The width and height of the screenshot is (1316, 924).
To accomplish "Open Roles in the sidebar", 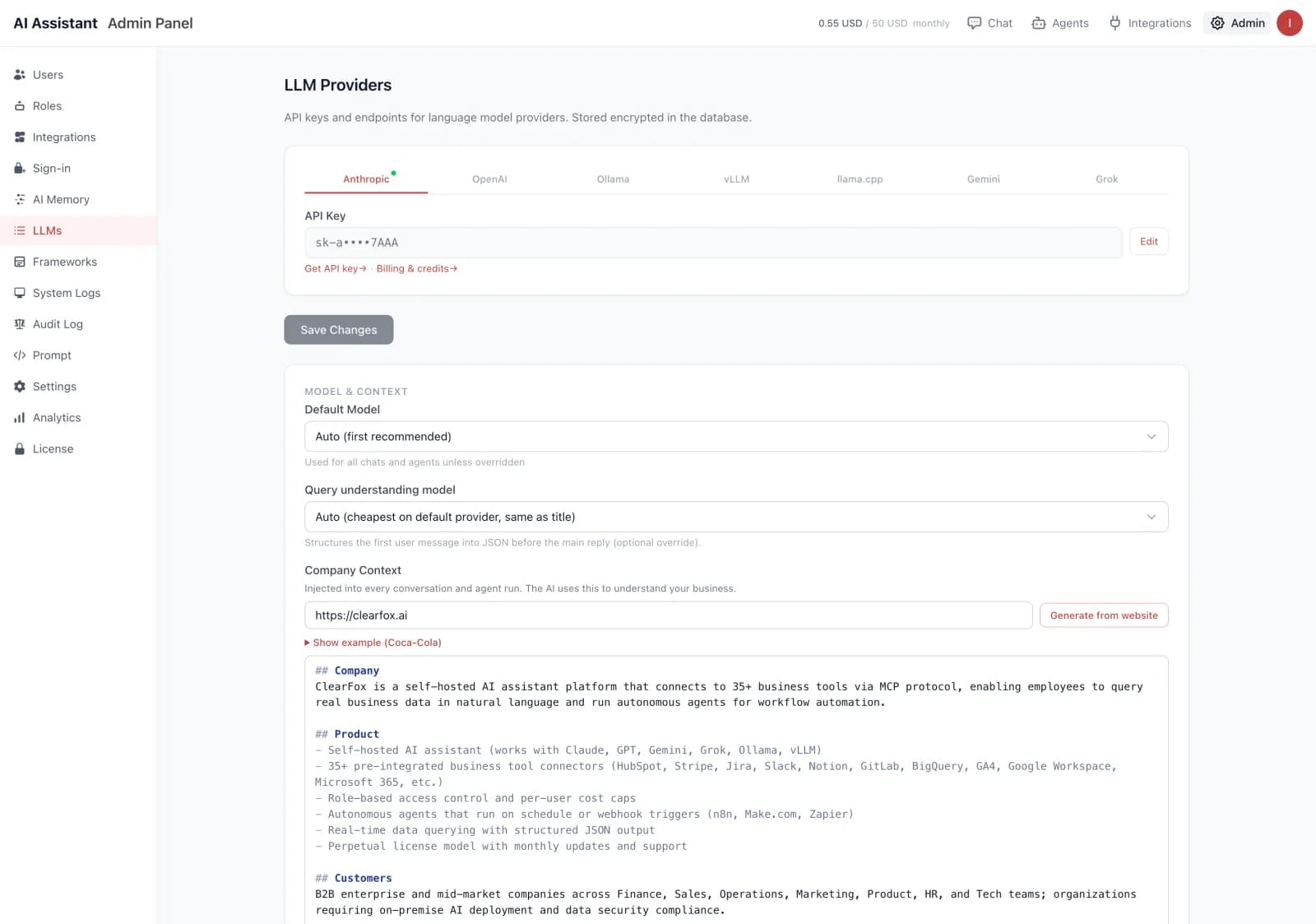I will tap(78, 106).
